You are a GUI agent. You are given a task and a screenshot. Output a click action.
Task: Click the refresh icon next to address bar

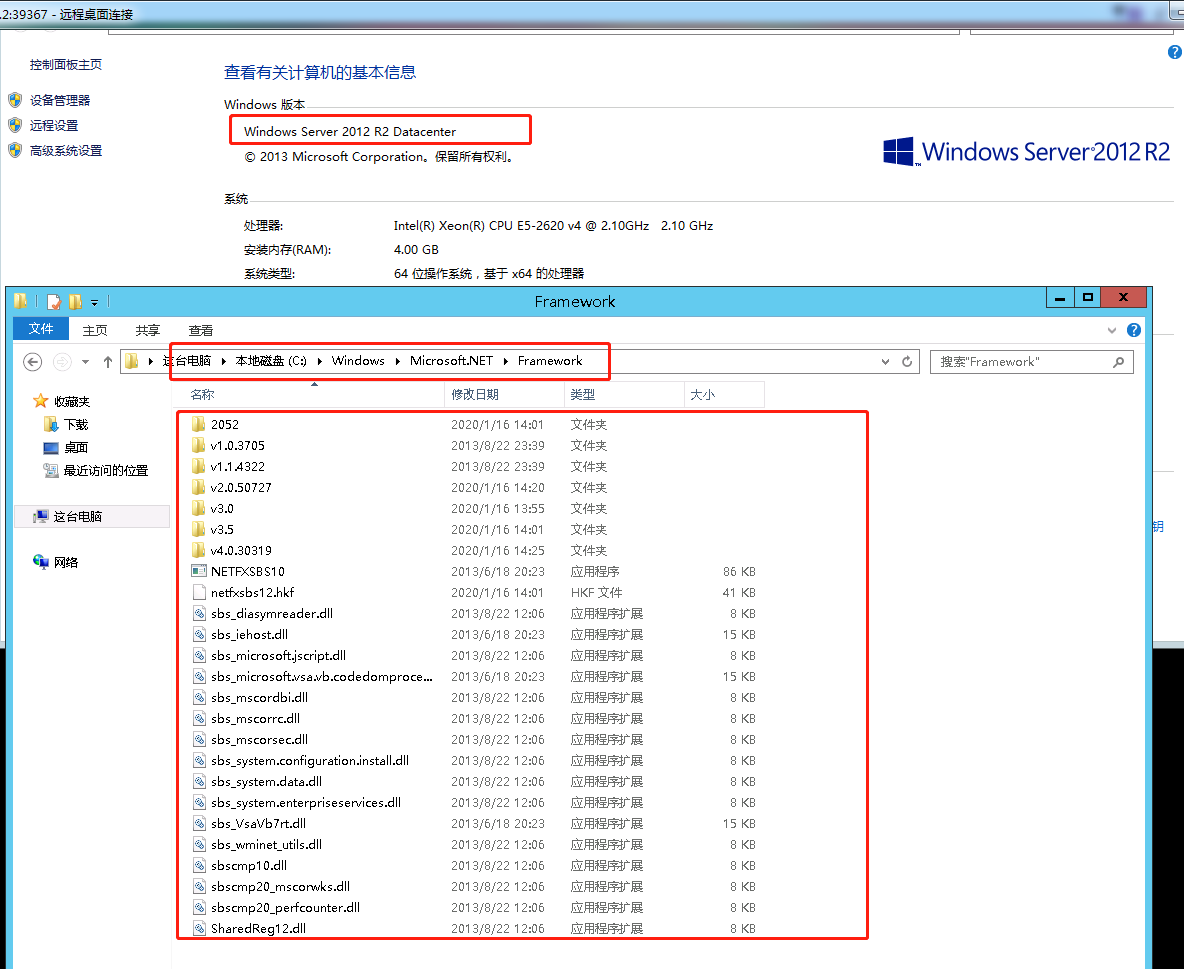[906, 361]
